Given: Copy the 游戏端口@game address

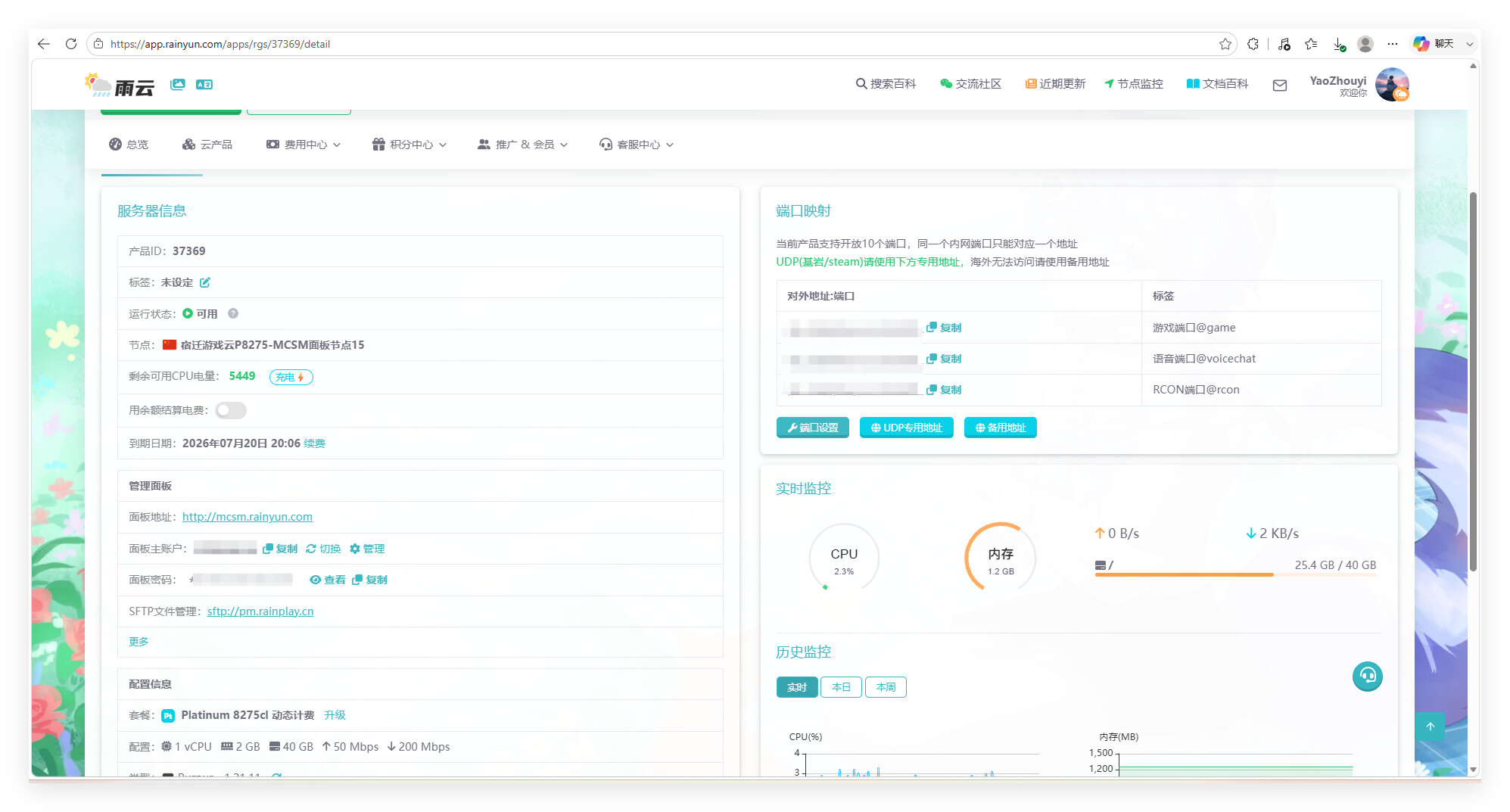Looking at the screenshot, I should click(x=944, y=328).
